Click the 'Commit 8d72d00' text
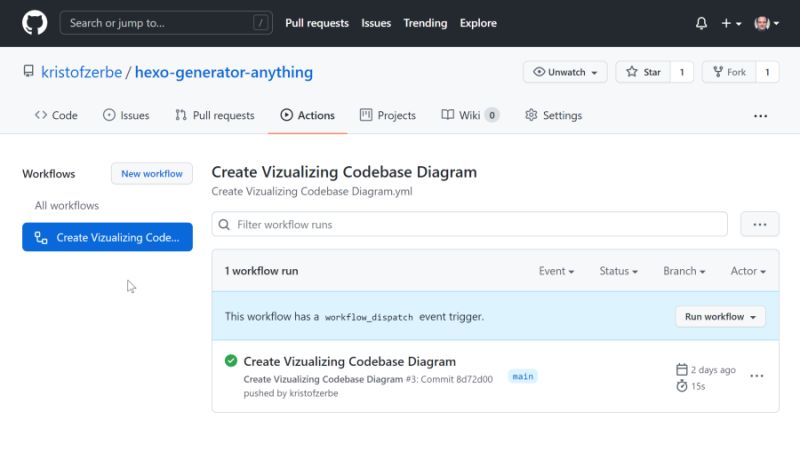This screenshot has height=459, width=800. (456, 379)
